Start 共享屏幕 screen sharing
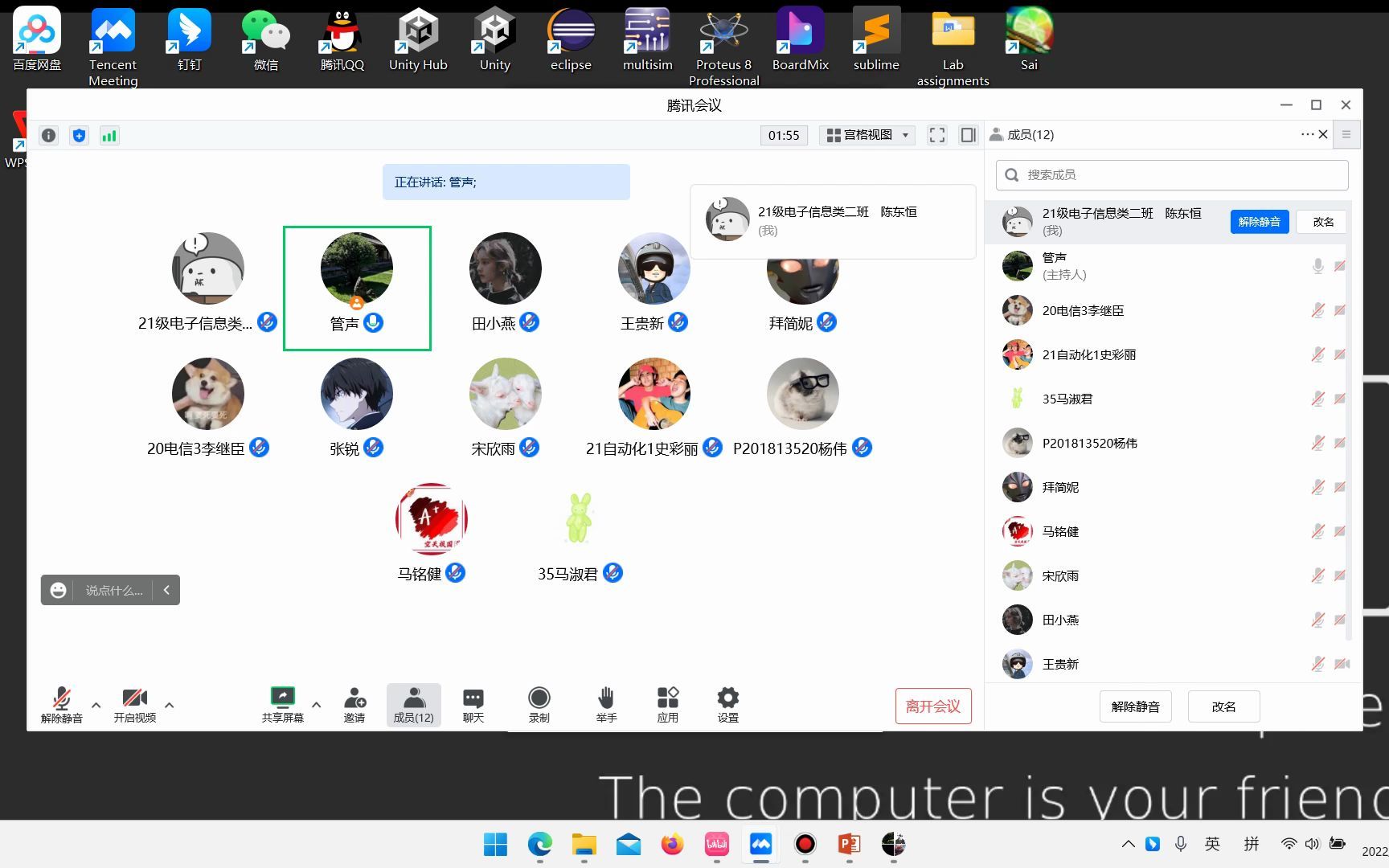This screenshot has width=1389, height=868. pyautogui.click(x=283, y=705)
